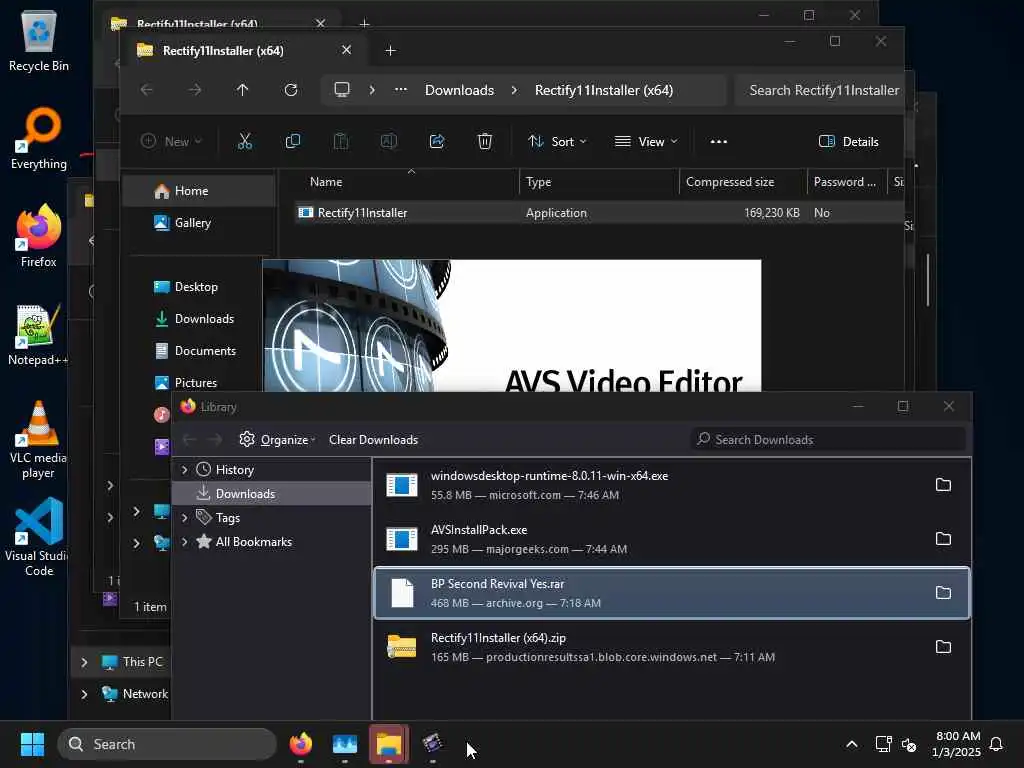Viewport: 1024px width, 768px height.
Task: Open containing folder for windowsdesktop-runtime download
Action: [x=943, y=485]
